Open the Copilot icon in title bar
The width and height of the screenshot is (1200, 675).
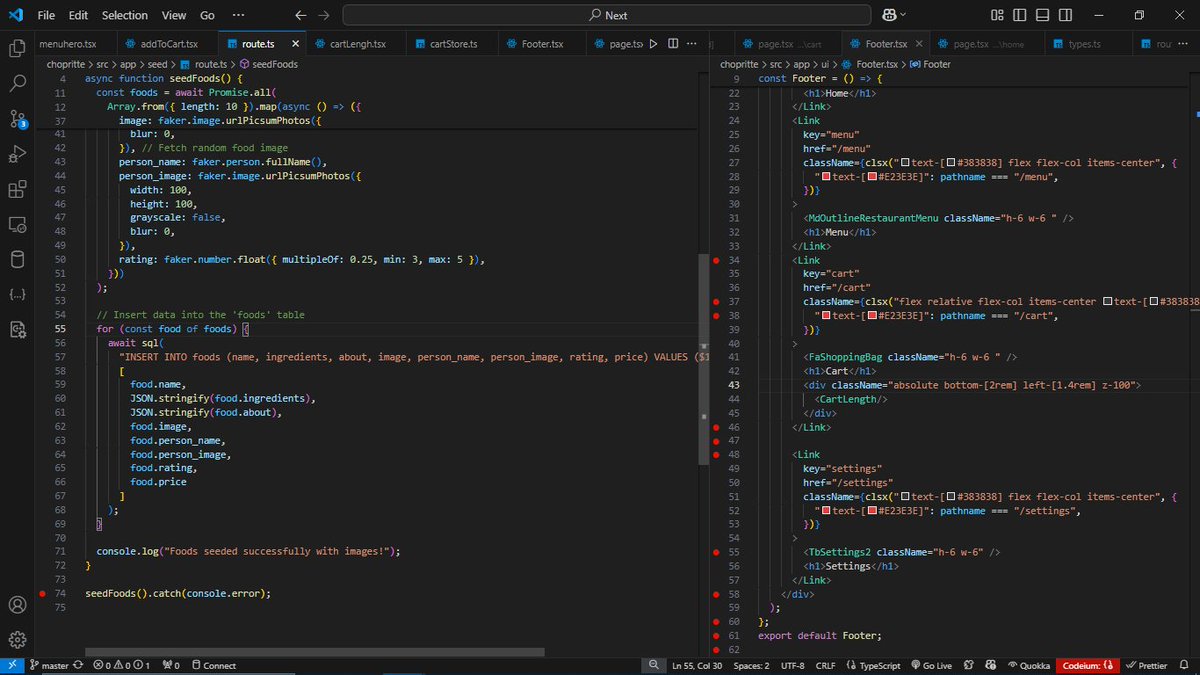click(x=888, y=15)
